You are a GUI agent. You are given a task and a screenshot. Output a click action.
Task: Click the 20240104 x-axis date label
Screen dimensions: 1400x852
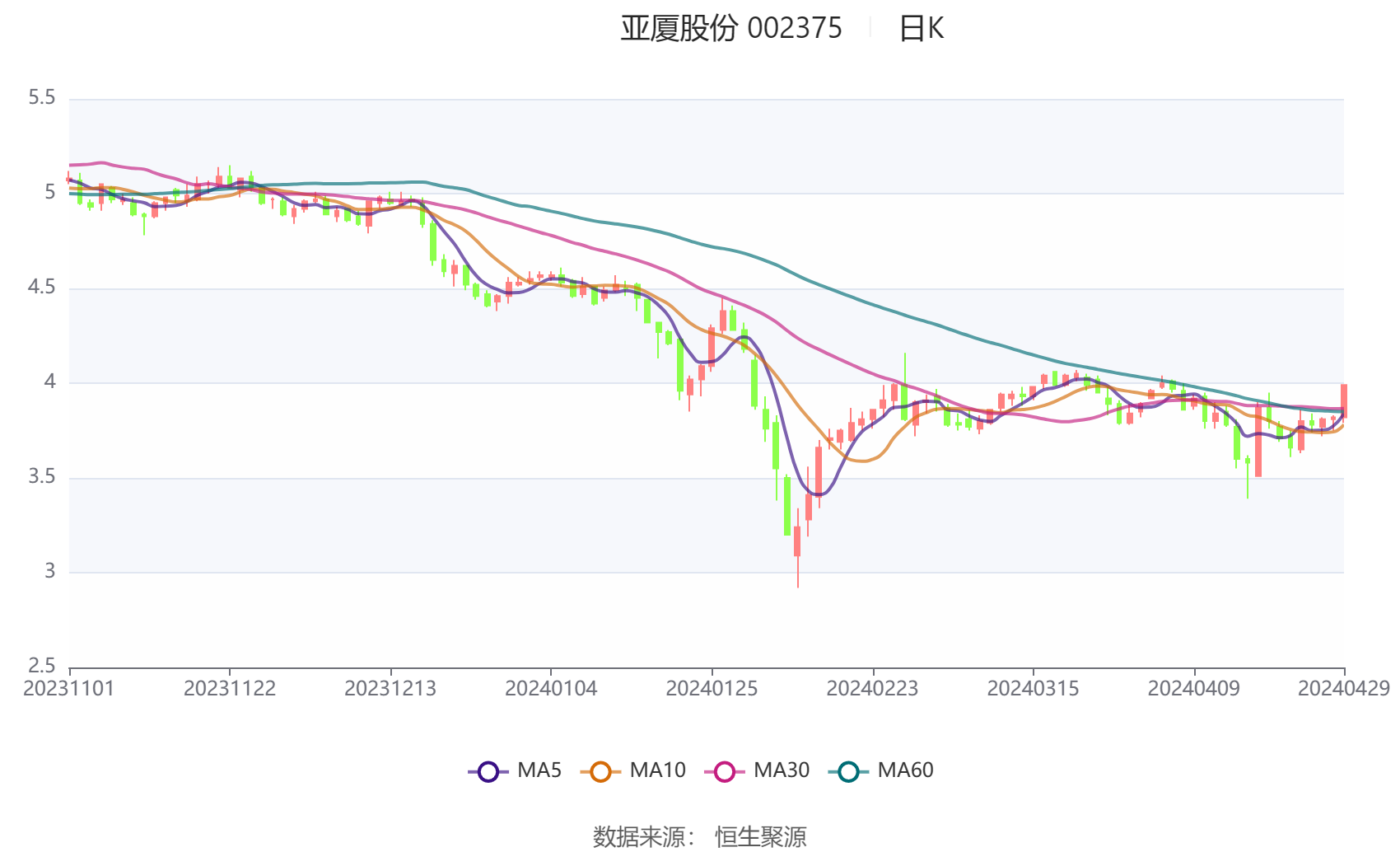coord(551,689)
